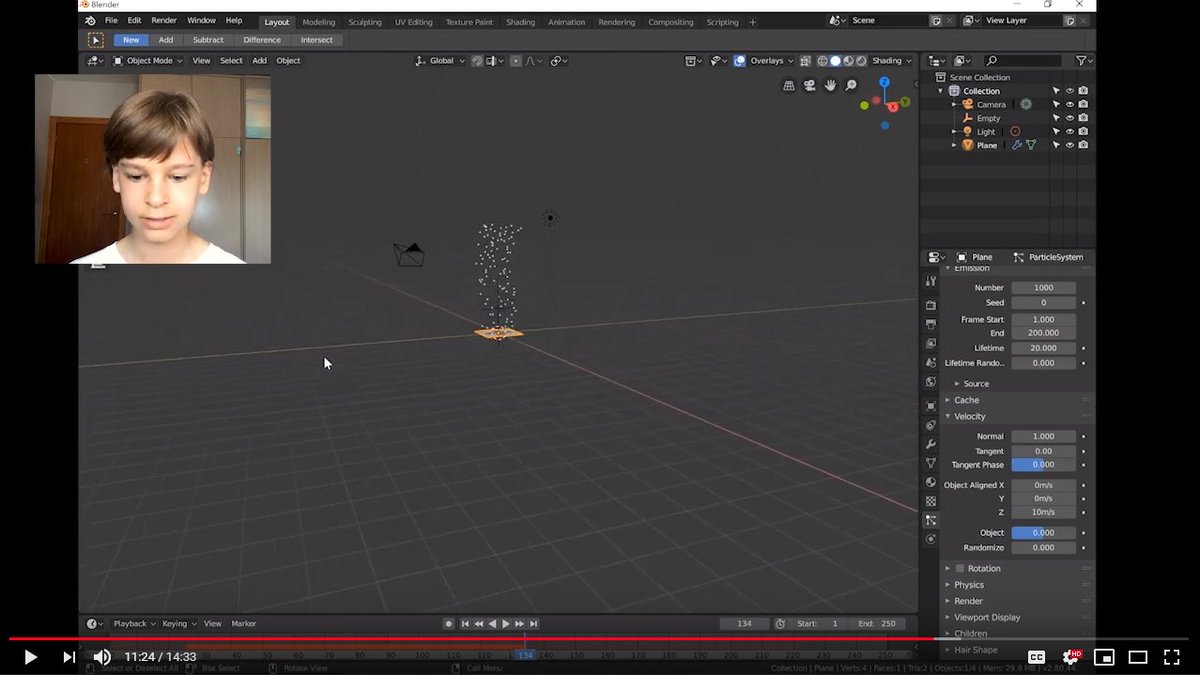Click the hand pan-view viewport icon
The width and height of the screenshot is (1200, 675).
tap(831, 86)
